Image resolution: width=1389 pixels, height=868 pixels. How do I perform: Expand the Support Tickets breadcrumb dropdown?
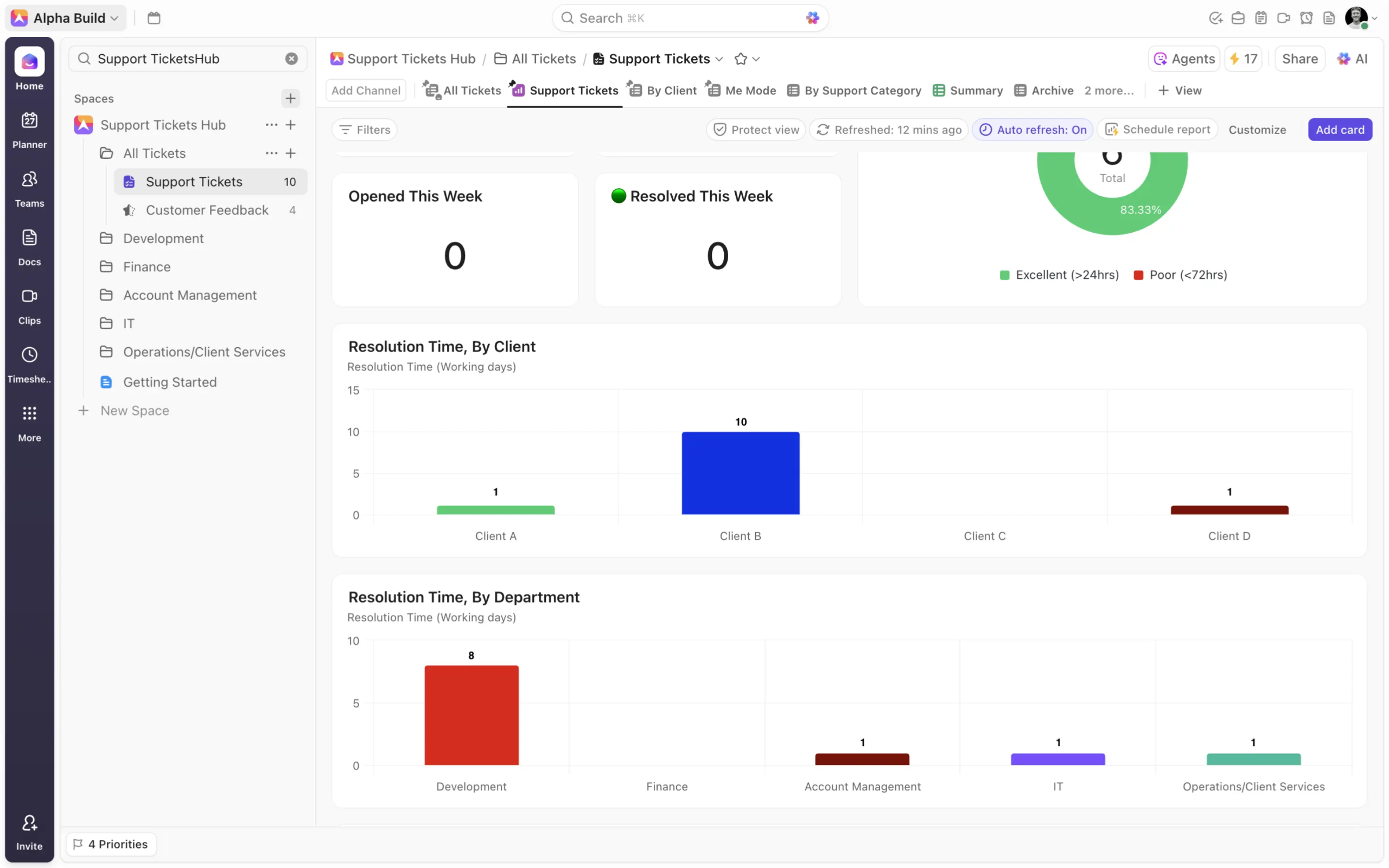(719, 59)
